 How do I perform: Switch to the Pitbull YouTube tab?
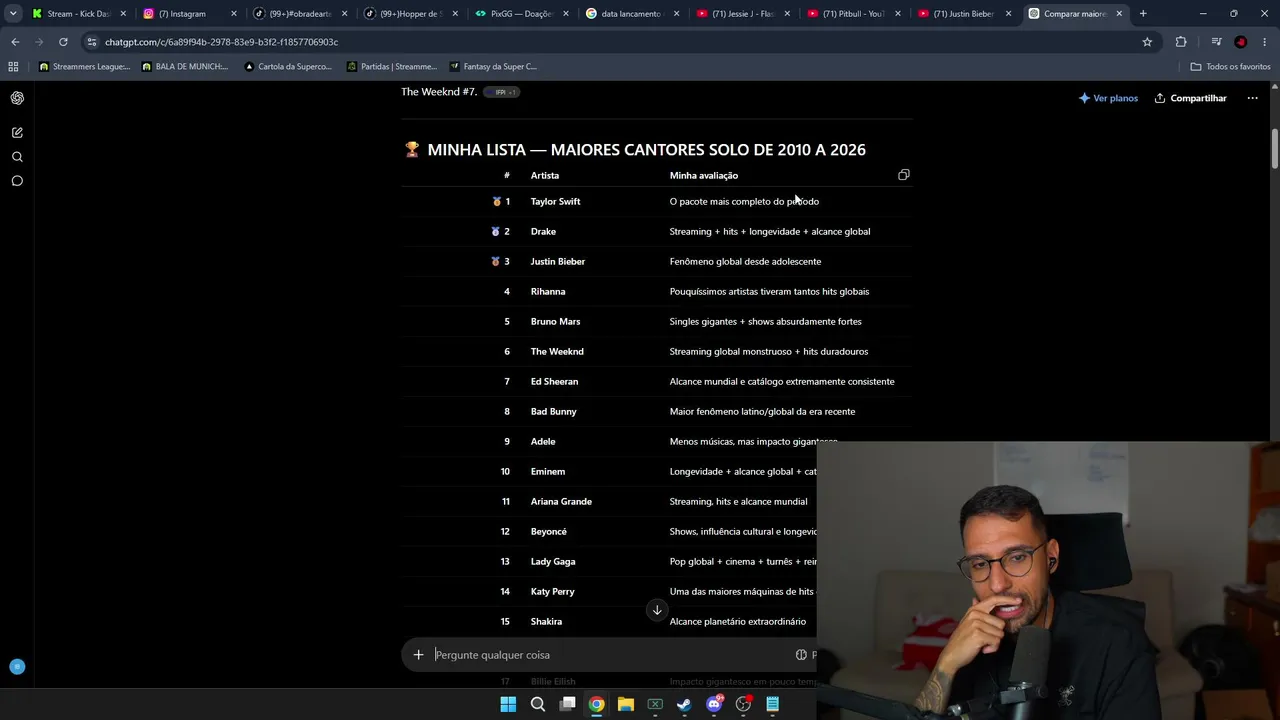tap(852, 14)
